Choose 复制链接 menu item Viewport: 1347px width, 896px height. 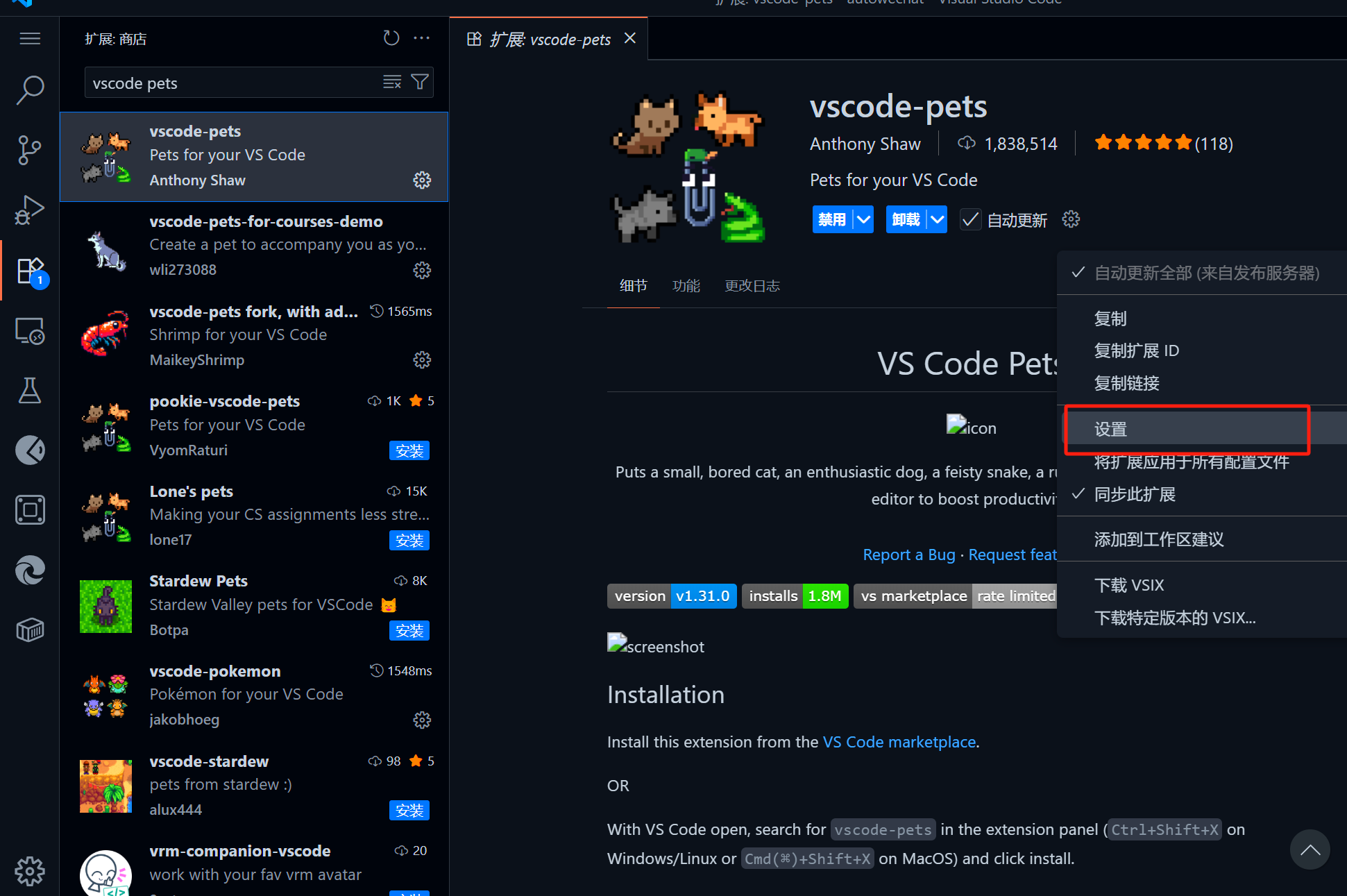[1201, 383]
